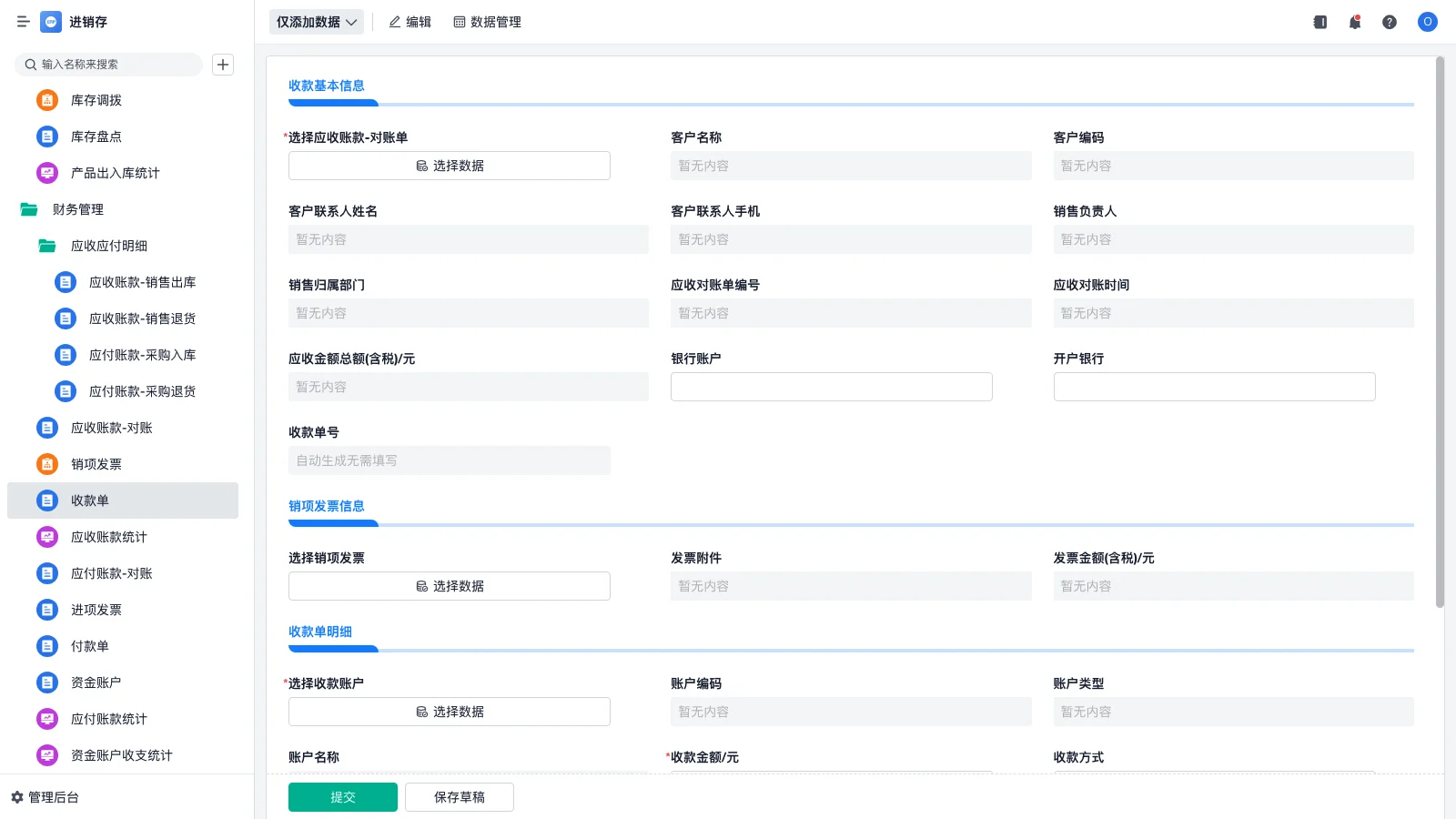Click the 销项发票信息 section header

pyautogui.click(x=327, y=506)
